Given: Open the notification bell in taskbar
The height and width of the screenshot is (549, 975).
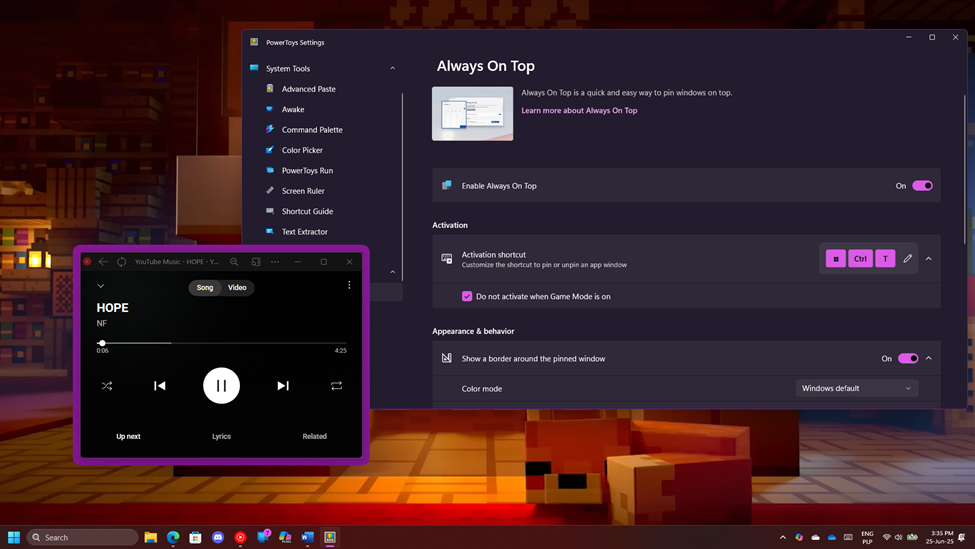Looking at the screenshot, I should tap(962, 537).
